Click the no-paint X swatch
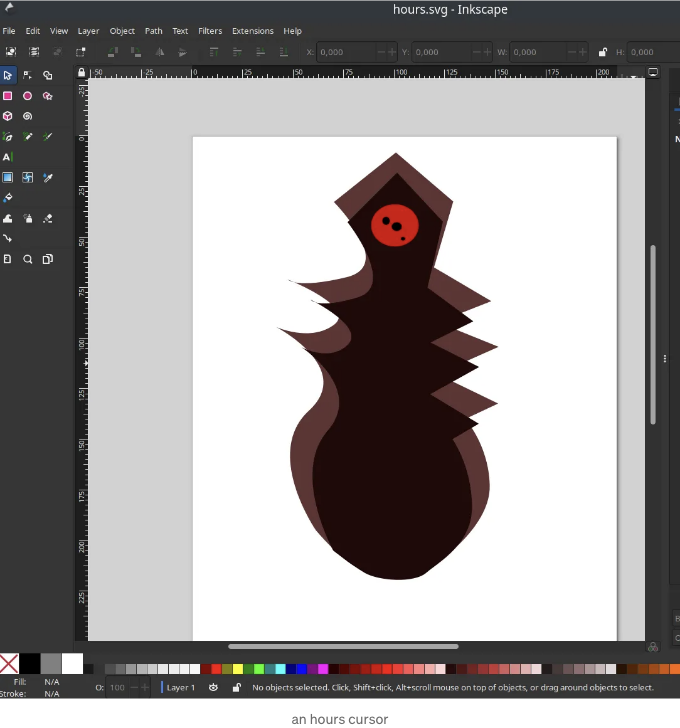 coord(9,663)
